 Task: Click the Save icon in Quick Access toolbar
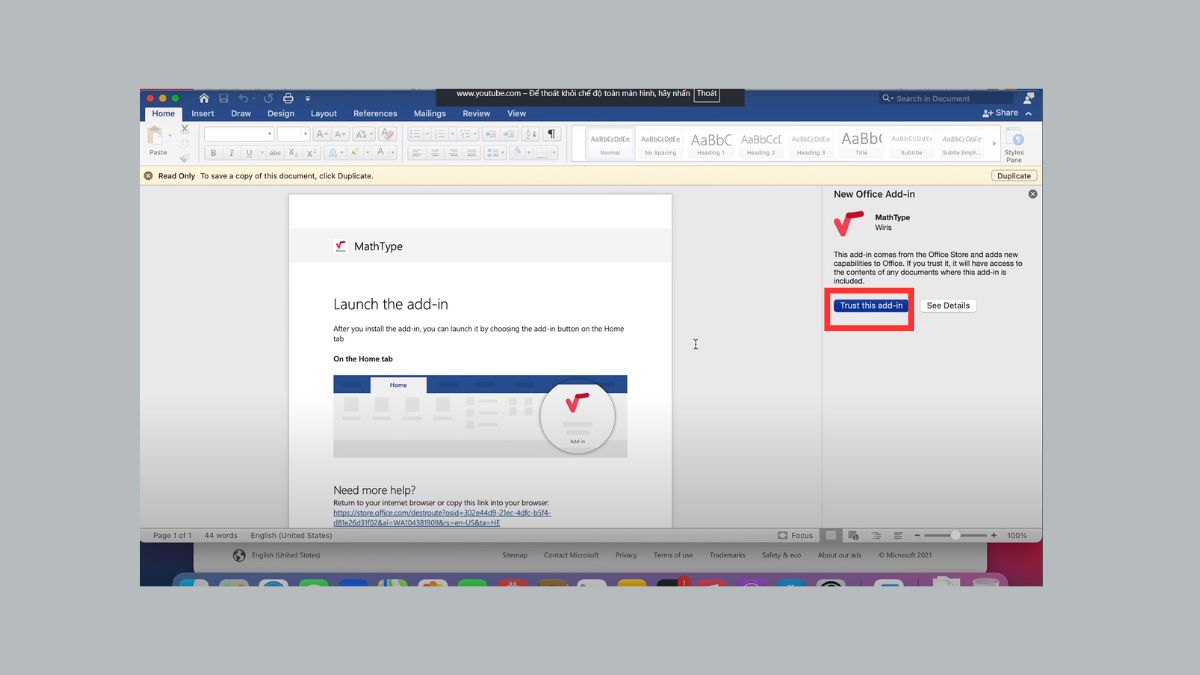223,98
